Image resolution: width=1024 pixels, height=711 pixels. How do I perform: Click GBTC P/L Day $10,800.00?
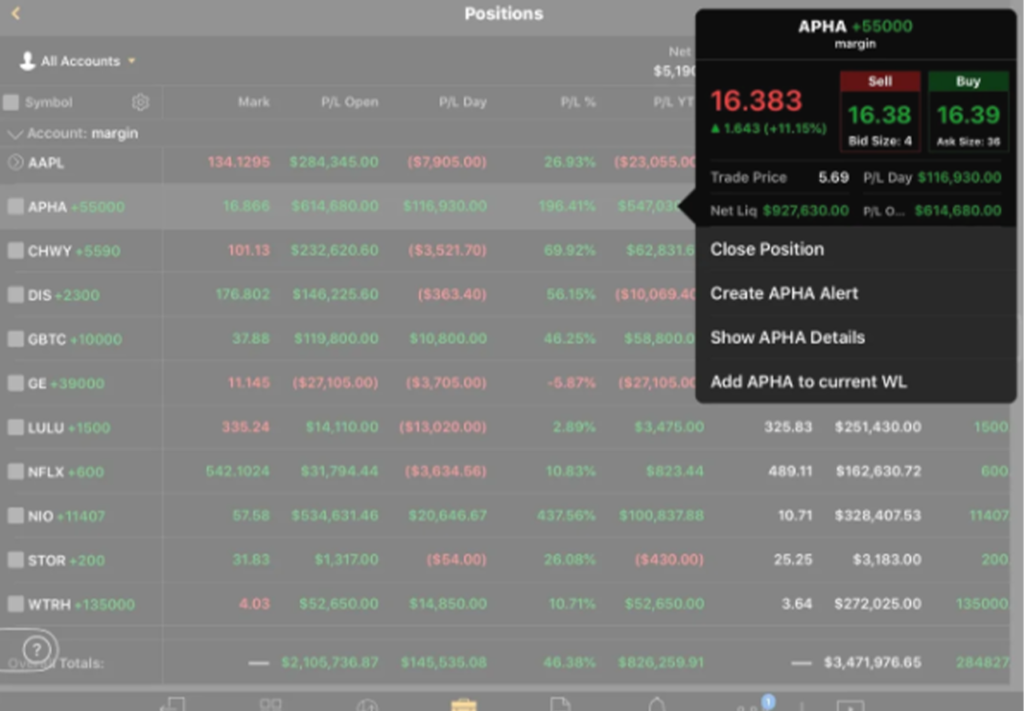[448, 339]
